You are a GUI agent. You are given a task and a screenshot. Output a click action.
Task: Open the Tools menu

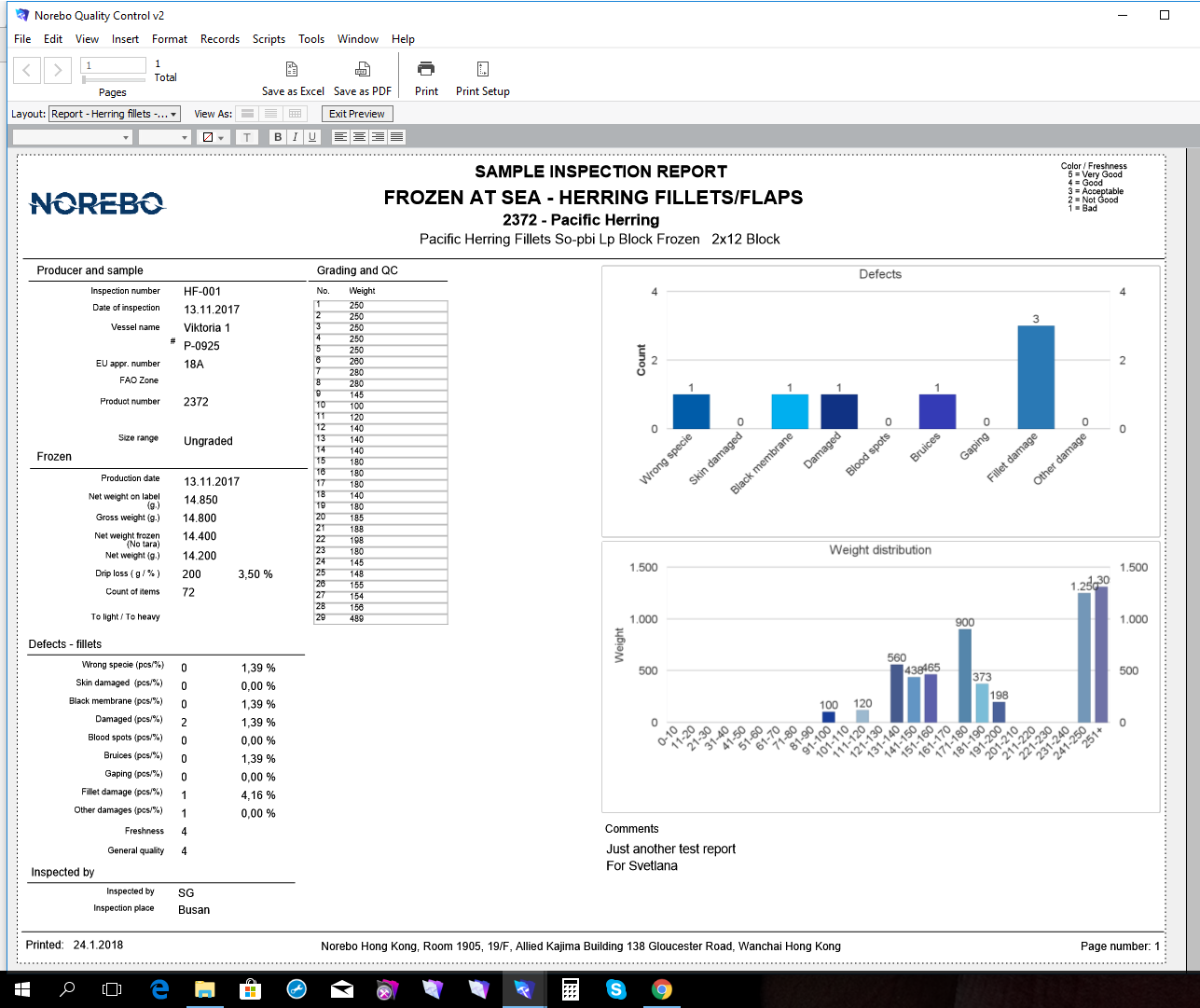coord(311,39)
